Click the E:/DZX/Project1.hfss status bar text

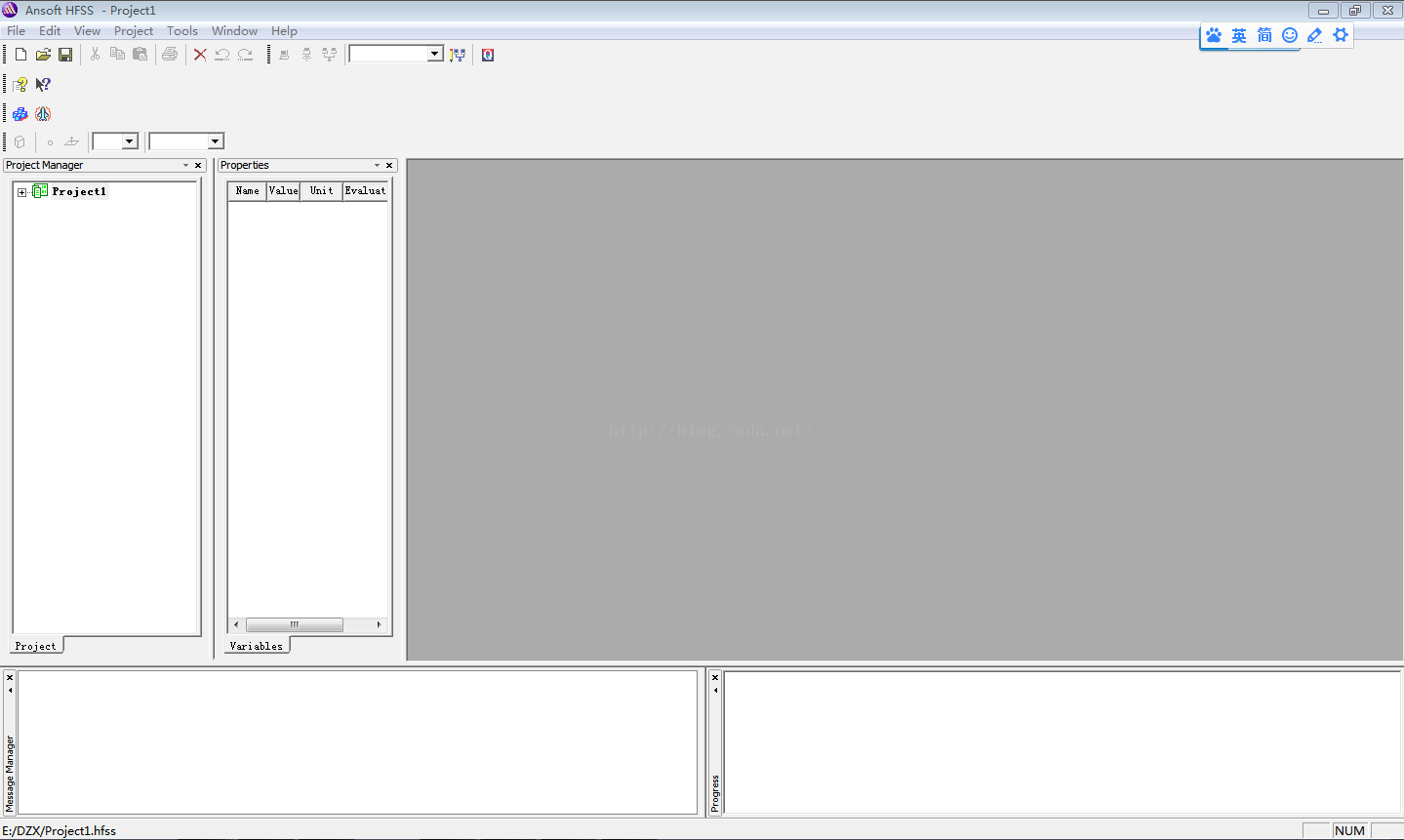[x=59, y=831]
